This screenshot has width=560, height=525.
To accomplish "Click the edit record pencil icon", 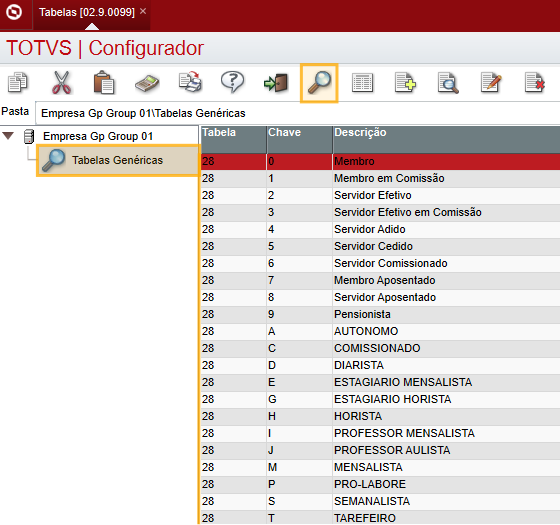I will 491,82.
